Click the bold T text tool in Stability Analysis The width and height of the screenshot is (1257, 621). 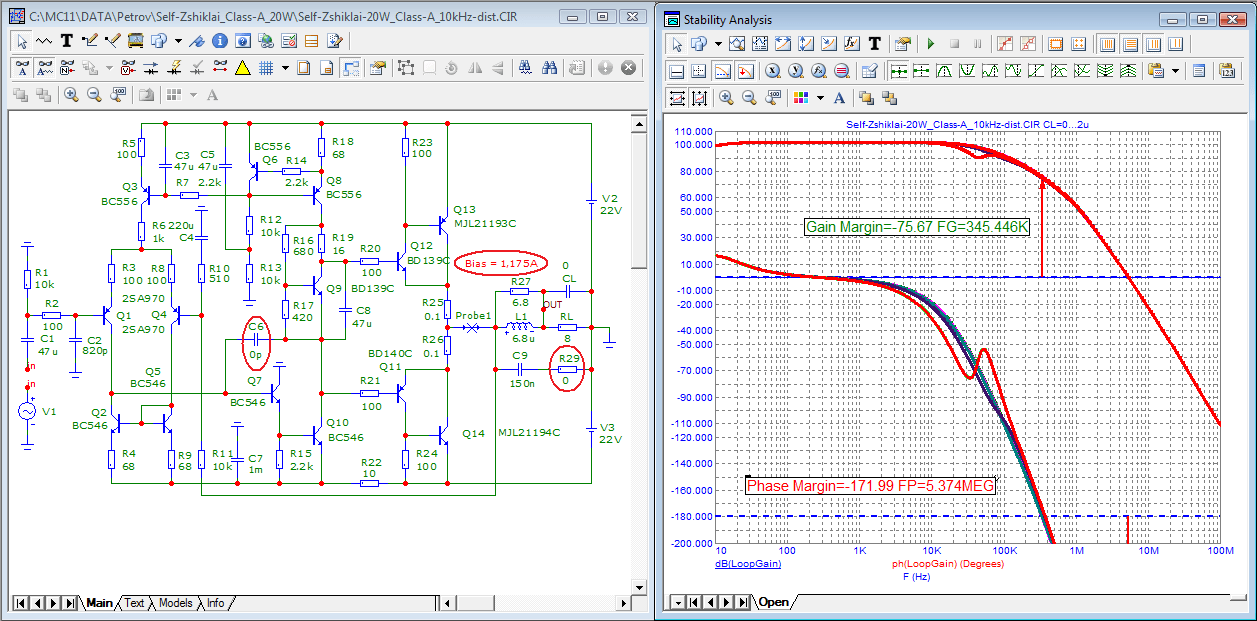pos(875,43)
